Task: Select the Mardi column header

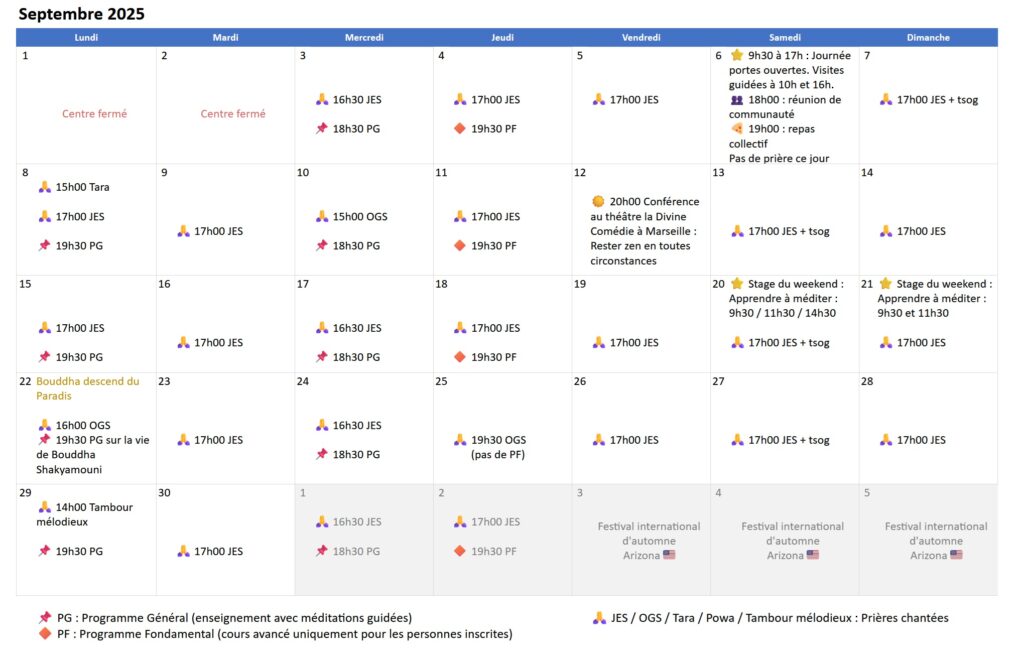Action: (x=225, y=37)
